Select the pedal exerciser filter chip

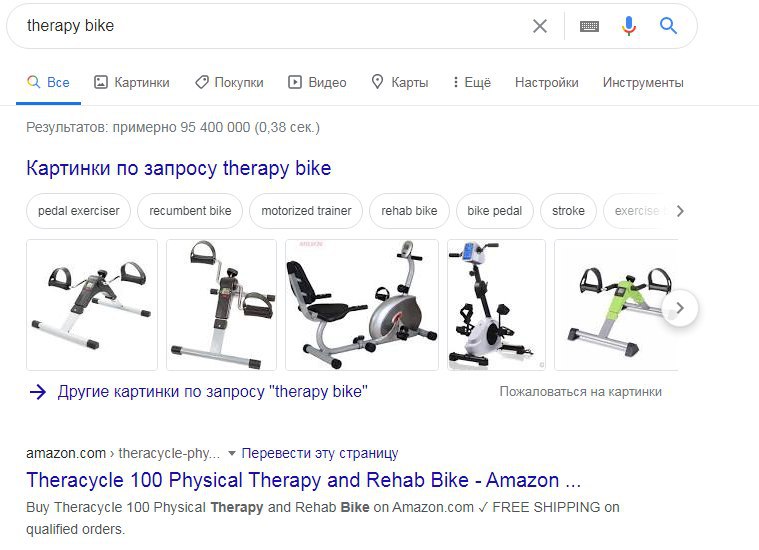pos(78,211)
